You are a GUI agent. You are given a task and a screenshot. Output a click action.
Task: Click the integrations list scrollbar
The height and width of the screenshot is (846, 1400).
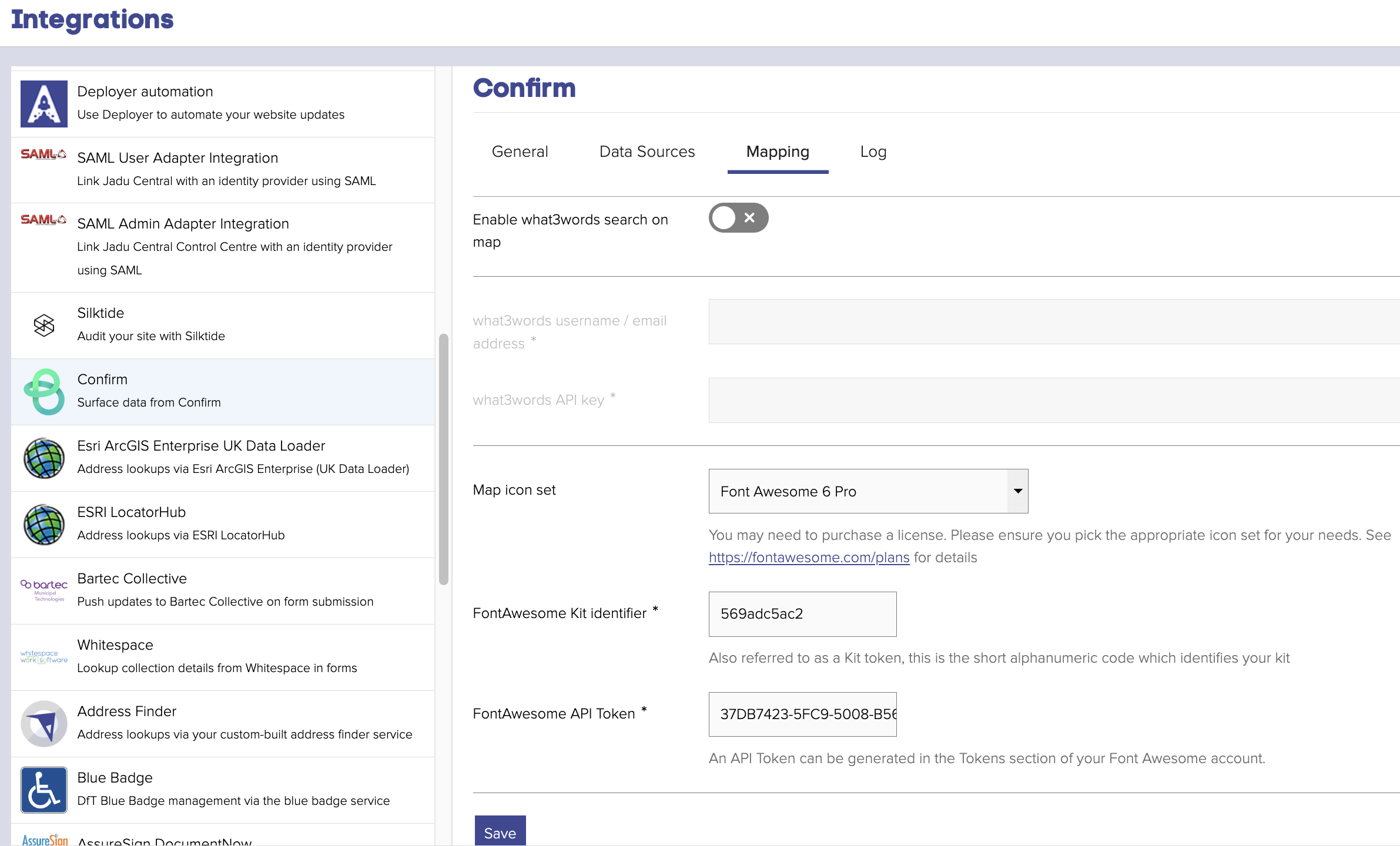tap(444, 459)
